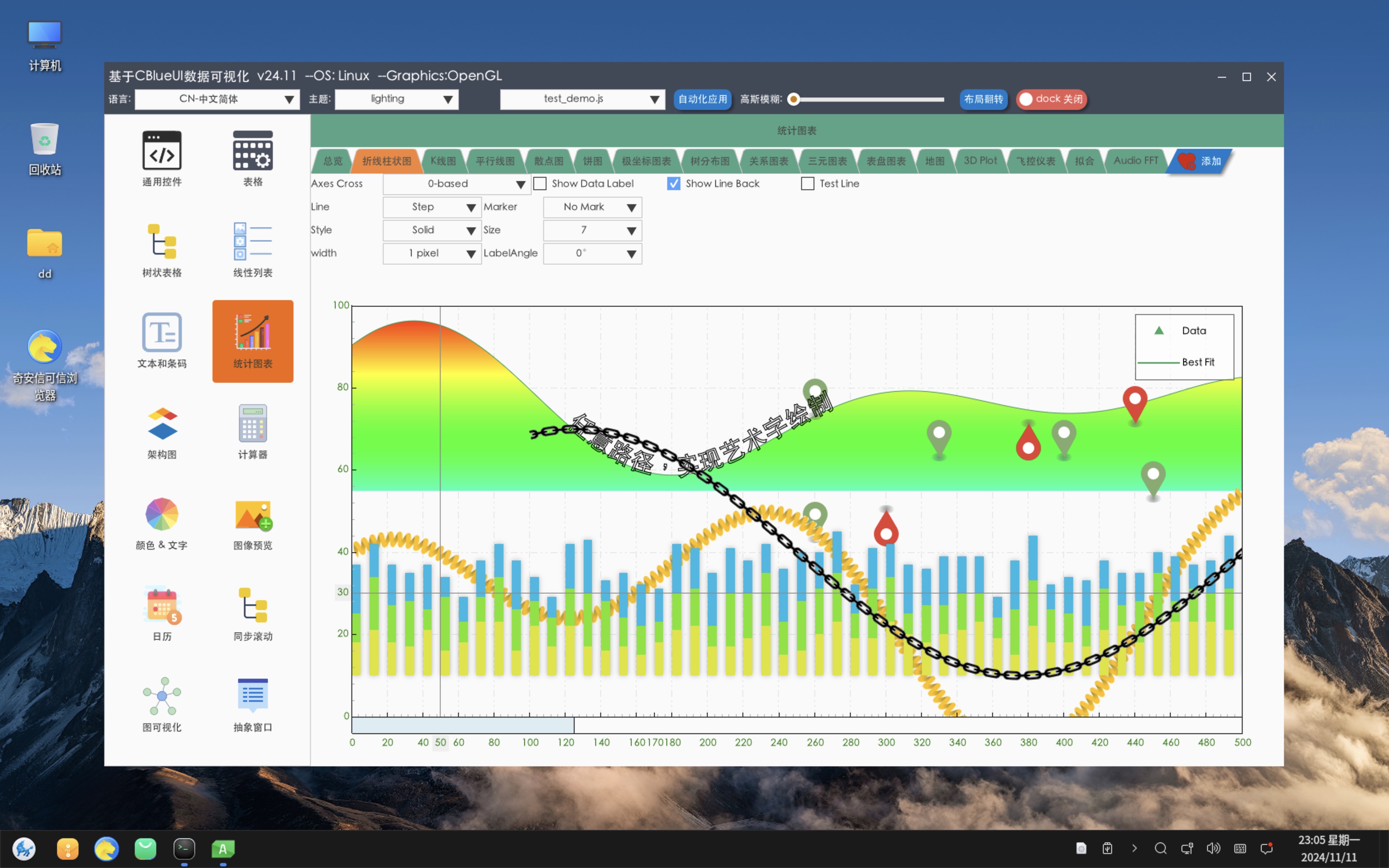Expand the 主题 lighting theme dropdown
The image size is (1389, 868).
pos(396,99)
